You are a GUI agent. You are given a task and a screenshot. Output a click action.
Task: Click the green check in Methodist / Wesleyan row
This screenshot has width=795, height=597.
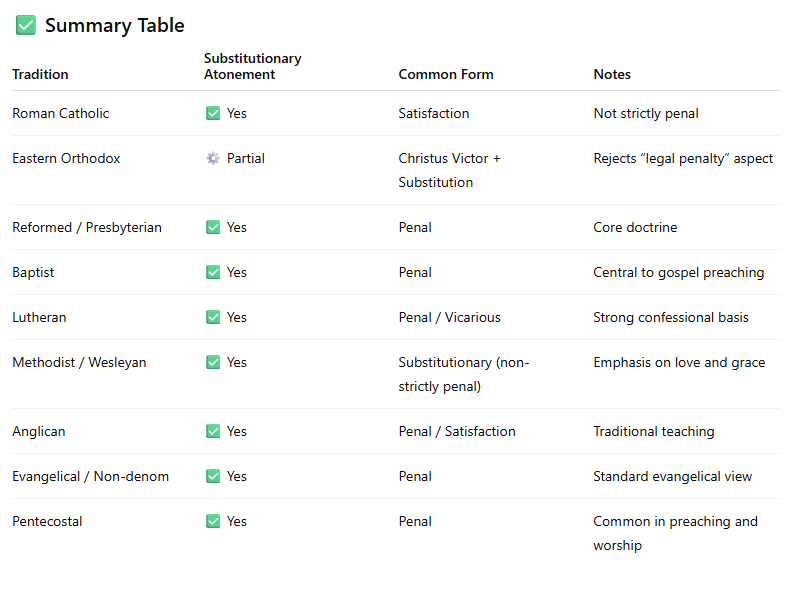(213, 362)
